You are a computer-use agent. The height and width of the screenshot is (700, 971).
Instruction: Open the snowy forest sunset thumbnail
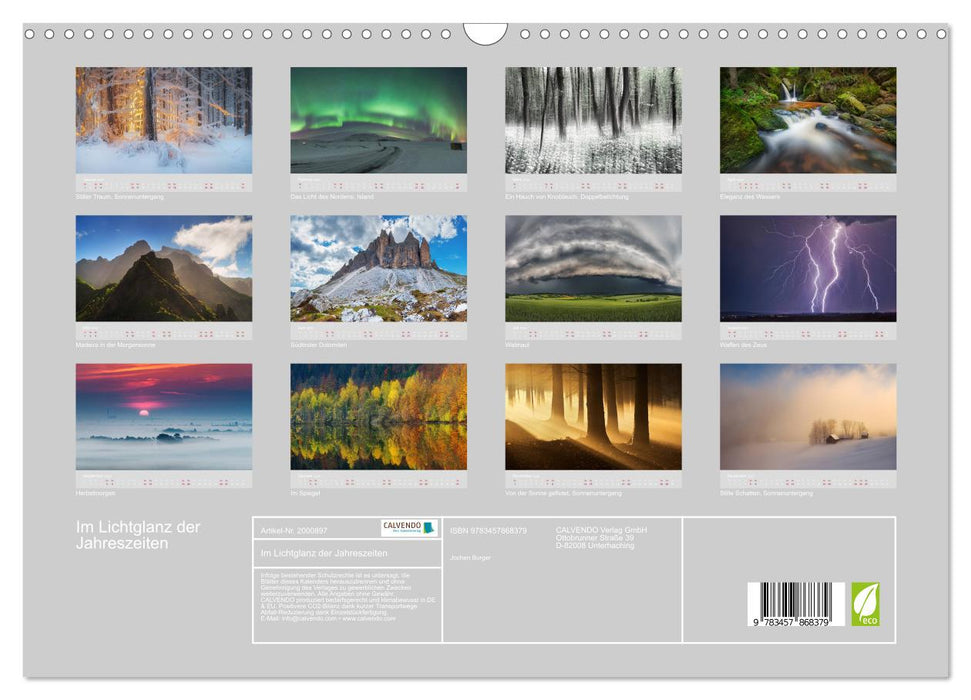[164, 120]
